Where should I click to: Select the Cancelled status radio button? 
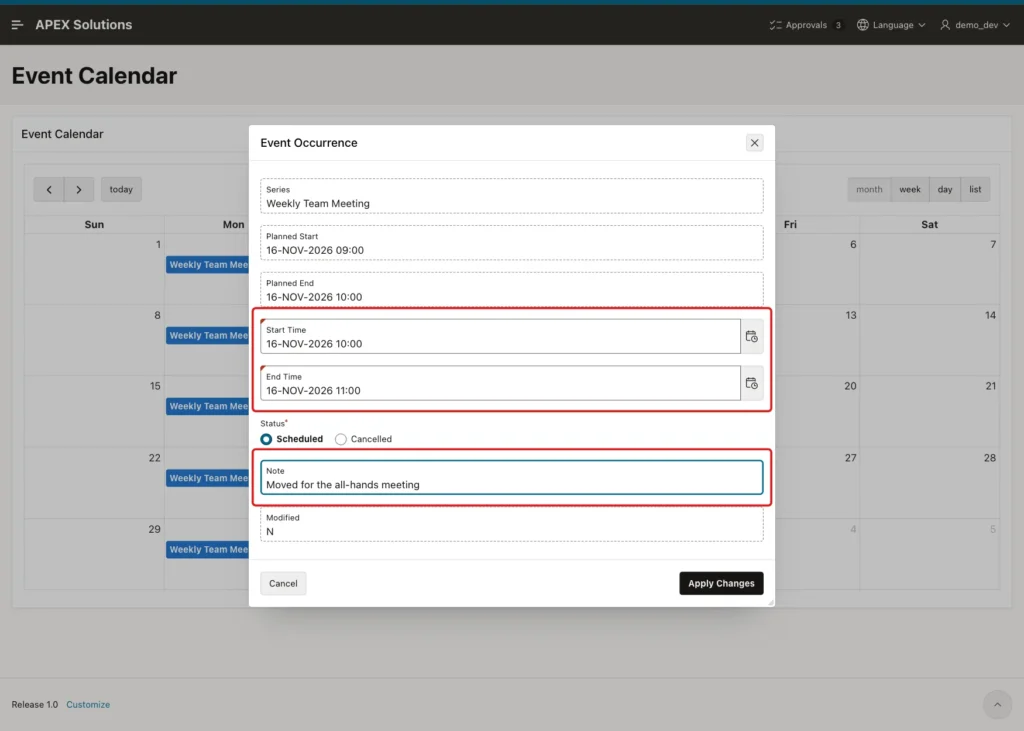click(341, 439)
